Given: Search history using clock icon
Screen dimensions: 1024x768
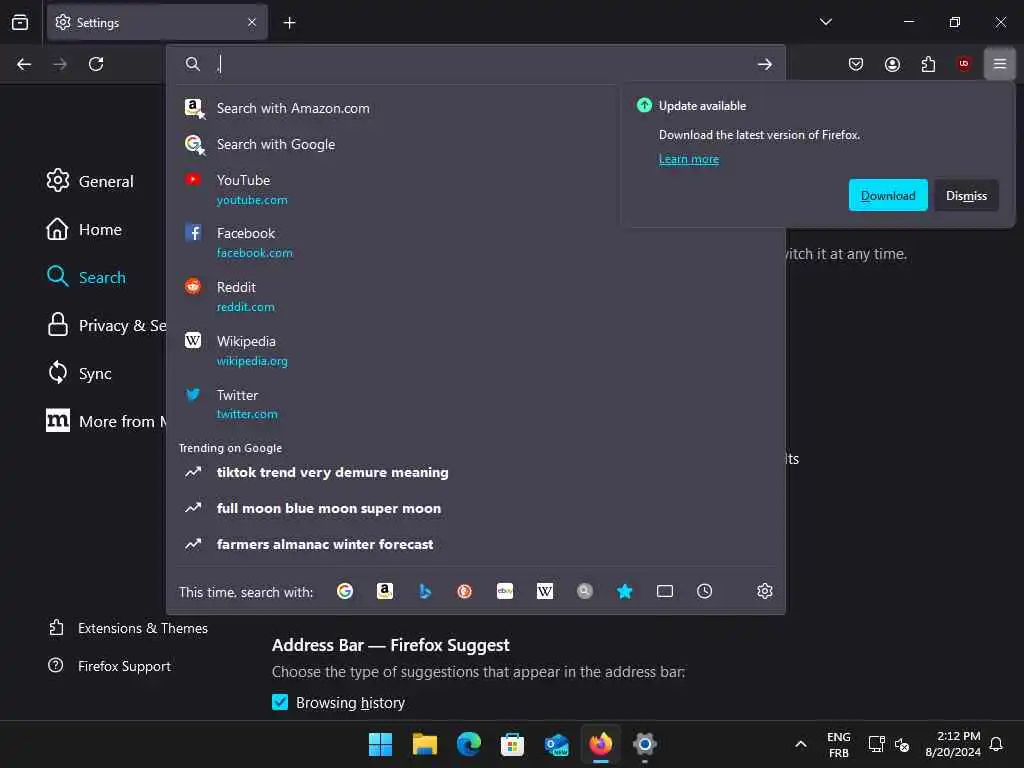Looking at the screenshot, I should pyautogui.click(x=705, y=591).
